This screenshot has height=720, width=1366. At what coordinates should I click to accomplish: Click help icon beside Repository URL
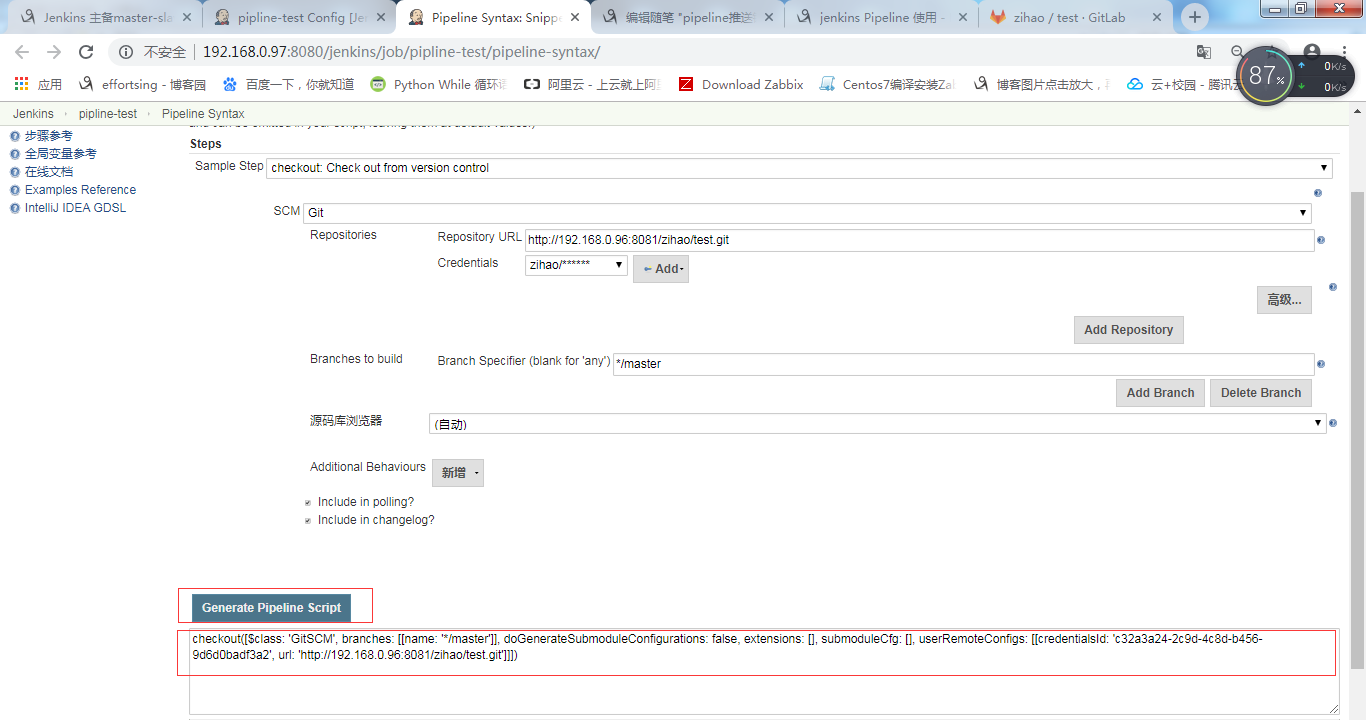(x=1321, y=240)
